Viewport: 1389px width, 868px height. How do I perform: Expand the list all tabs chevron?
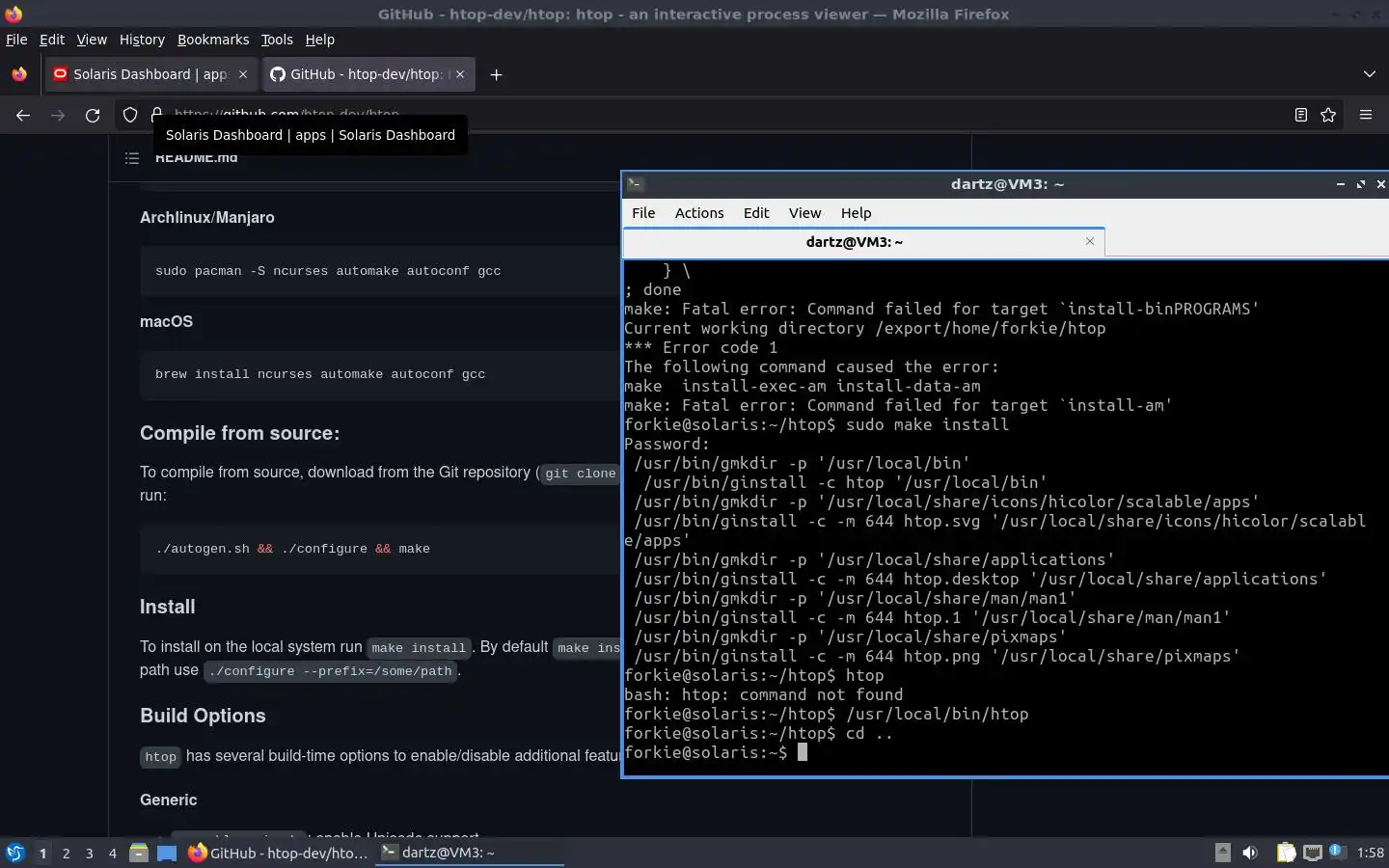pos(1369,74)
